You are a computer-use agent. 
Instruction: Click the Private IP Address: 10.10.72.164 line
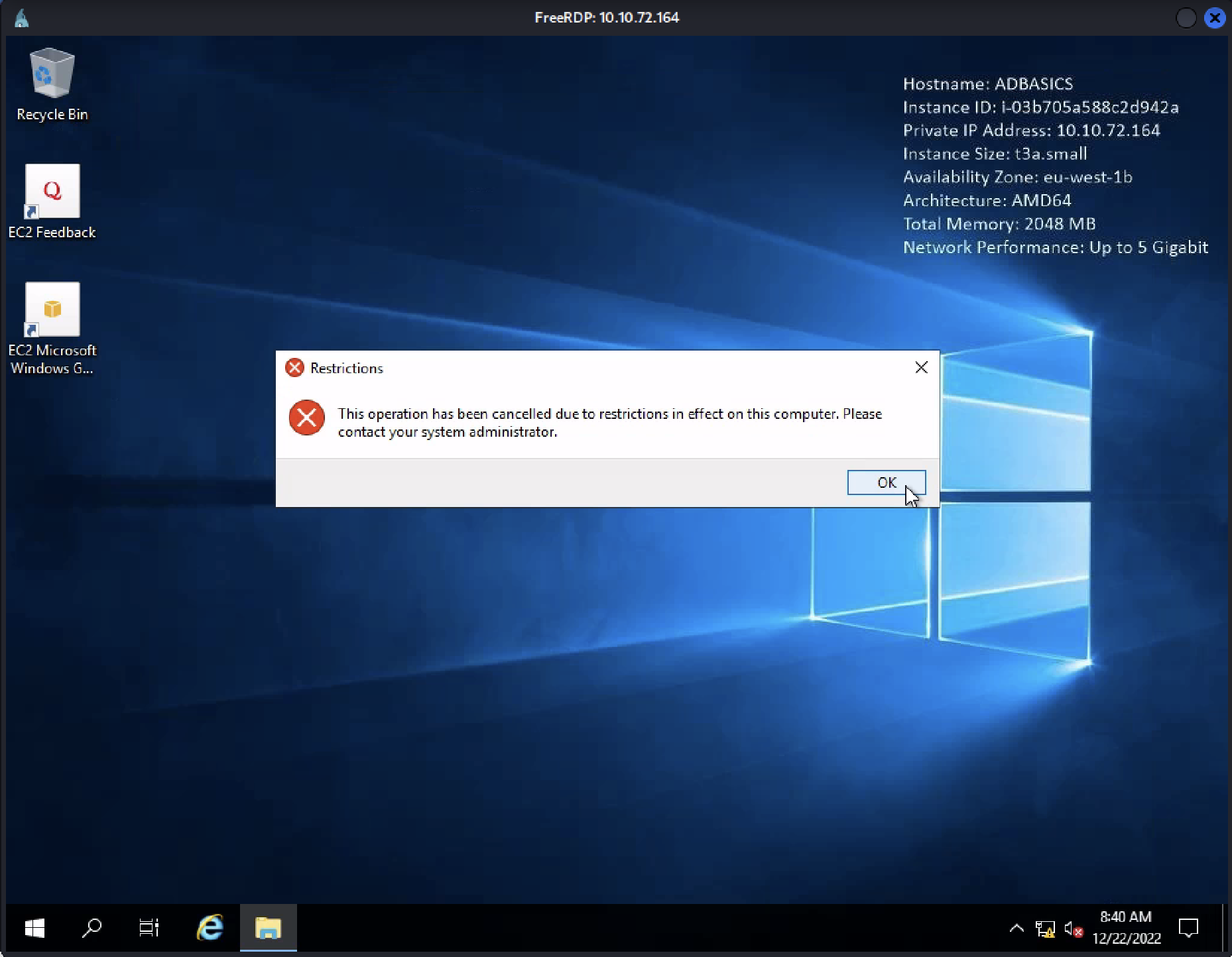tap(1032, 131)
